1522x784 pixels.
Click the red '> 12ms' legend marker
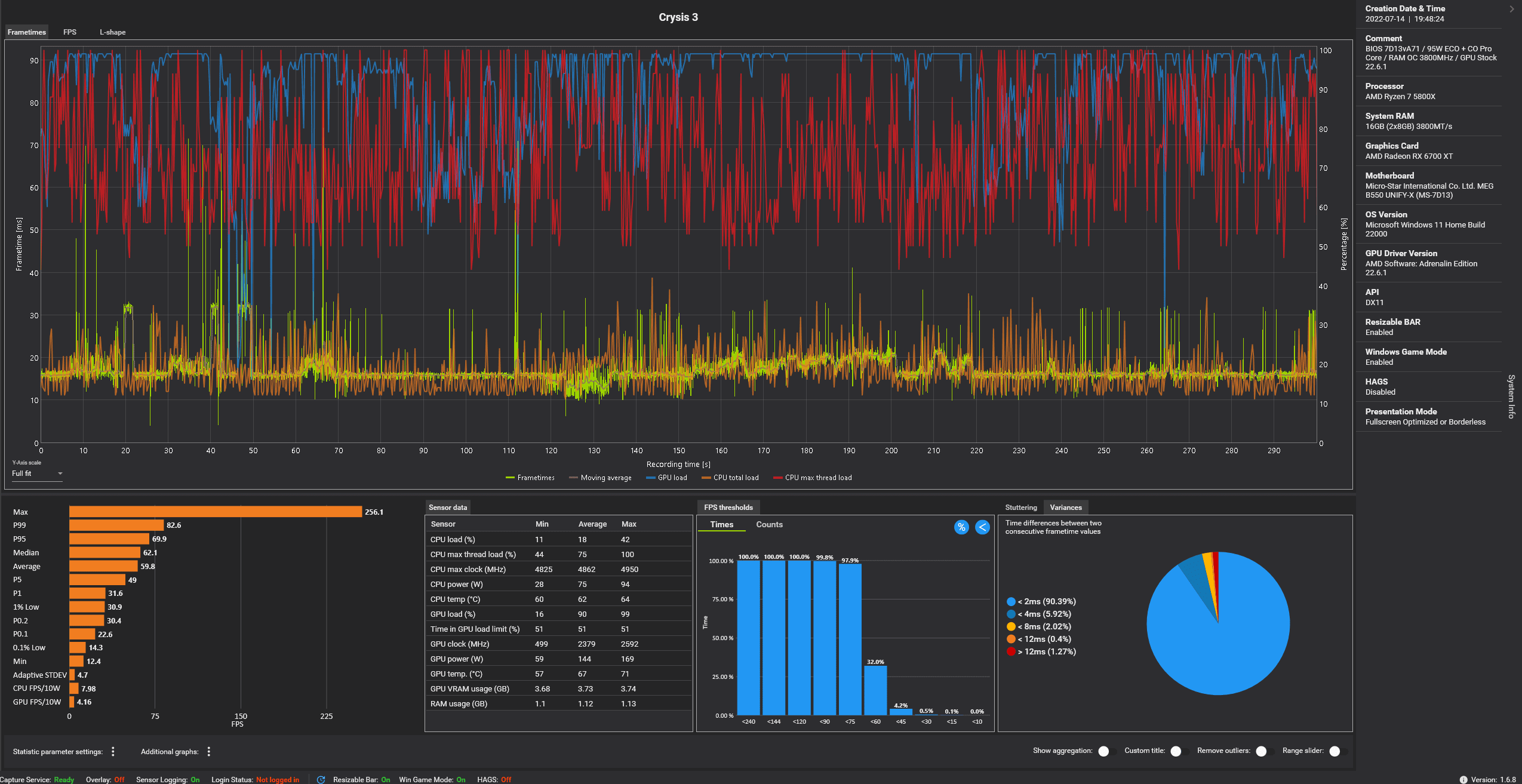[1011, 651]
